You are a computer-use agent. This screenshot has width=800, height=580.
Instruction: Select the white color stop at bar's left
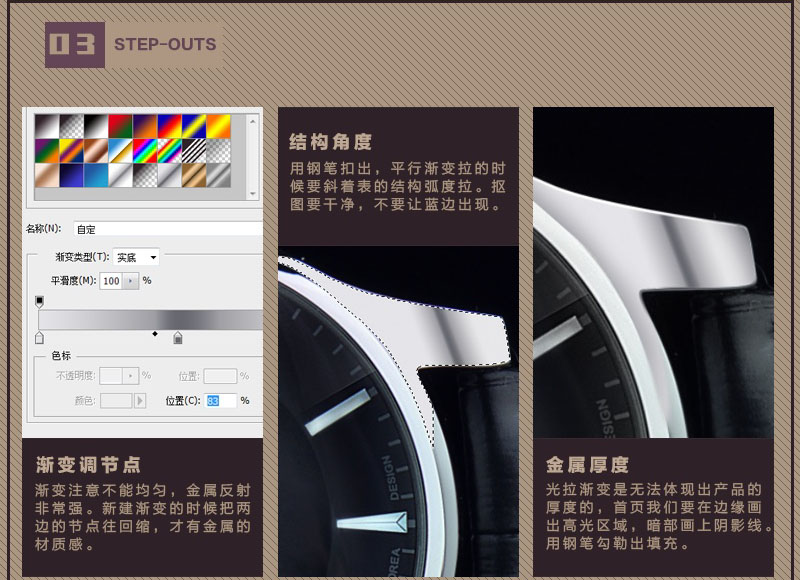click(x=39, y=338)
